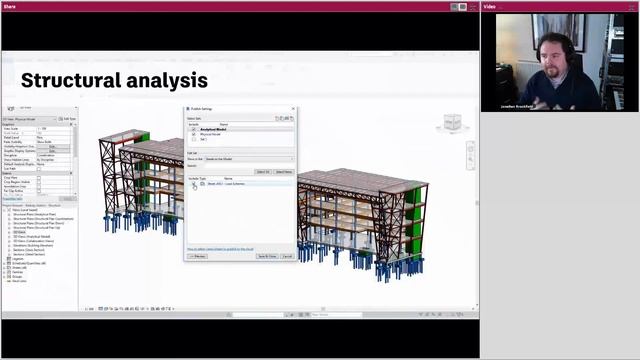Untick the Physical Model set checkbox

(x=193, y=134)
